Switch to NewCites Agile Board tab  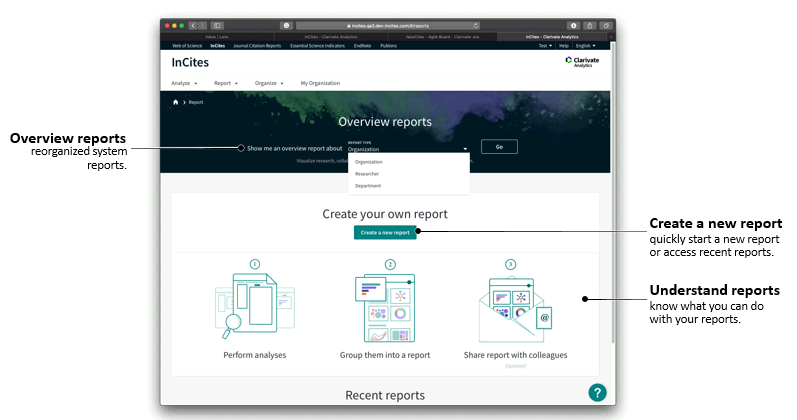click(x=442, y=37)
